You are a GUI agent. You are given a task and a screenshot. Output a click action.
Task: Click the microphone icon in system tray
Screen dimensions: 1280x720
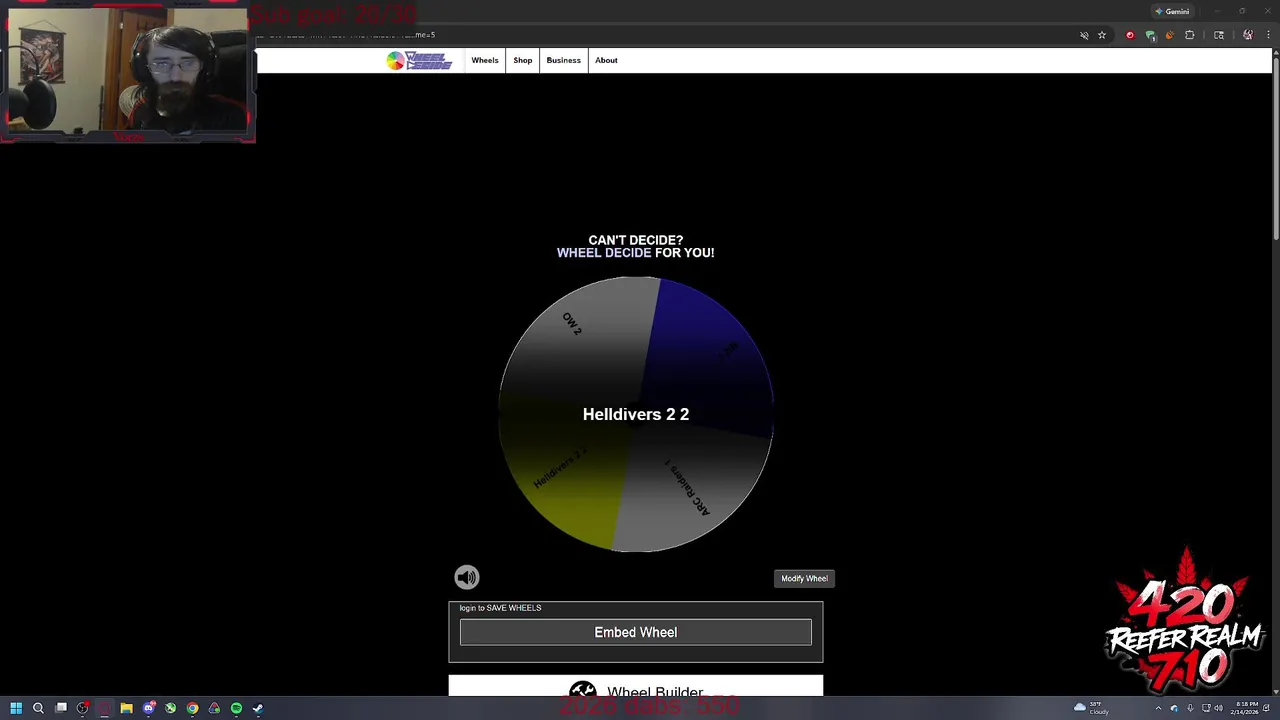[x=1190, y=708]
